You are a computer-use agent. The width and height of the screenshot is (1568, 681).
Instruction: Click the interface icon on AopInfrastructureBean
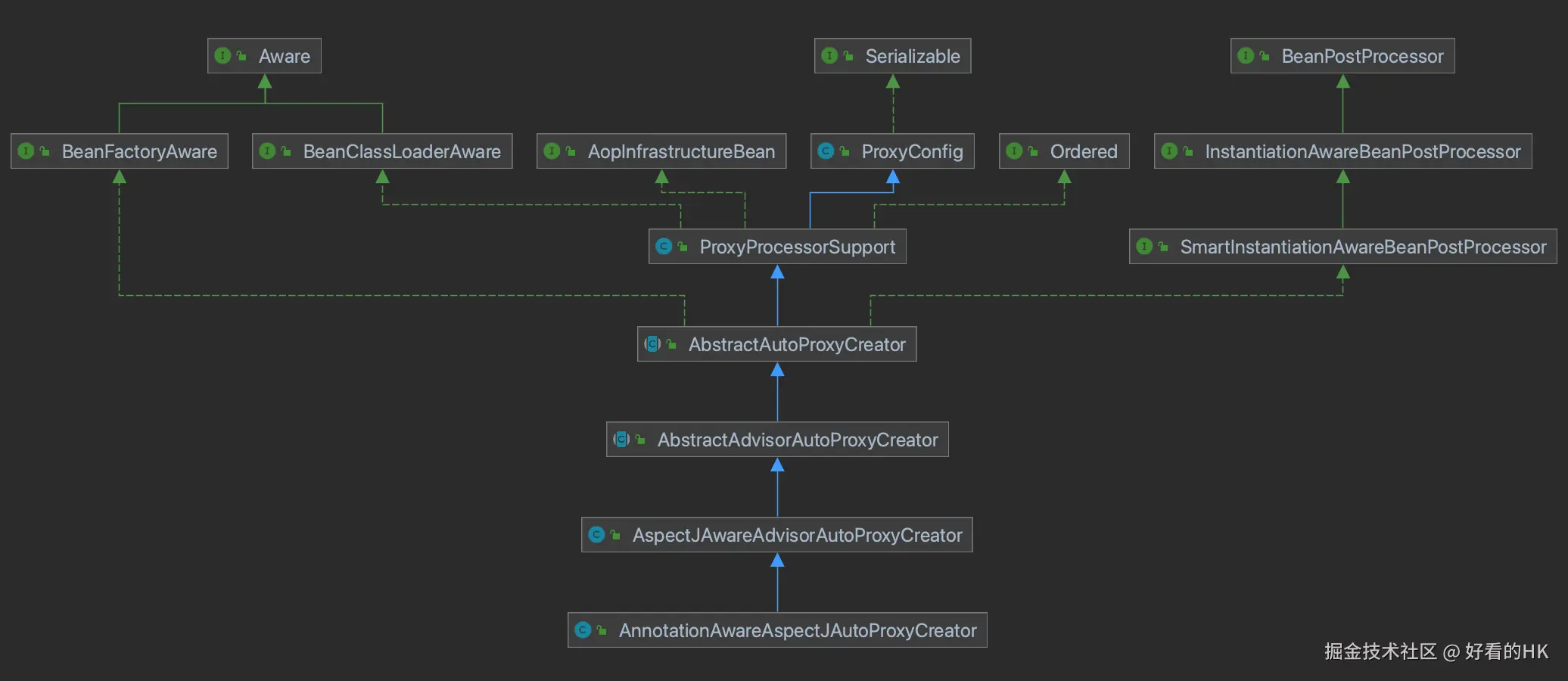553,151
